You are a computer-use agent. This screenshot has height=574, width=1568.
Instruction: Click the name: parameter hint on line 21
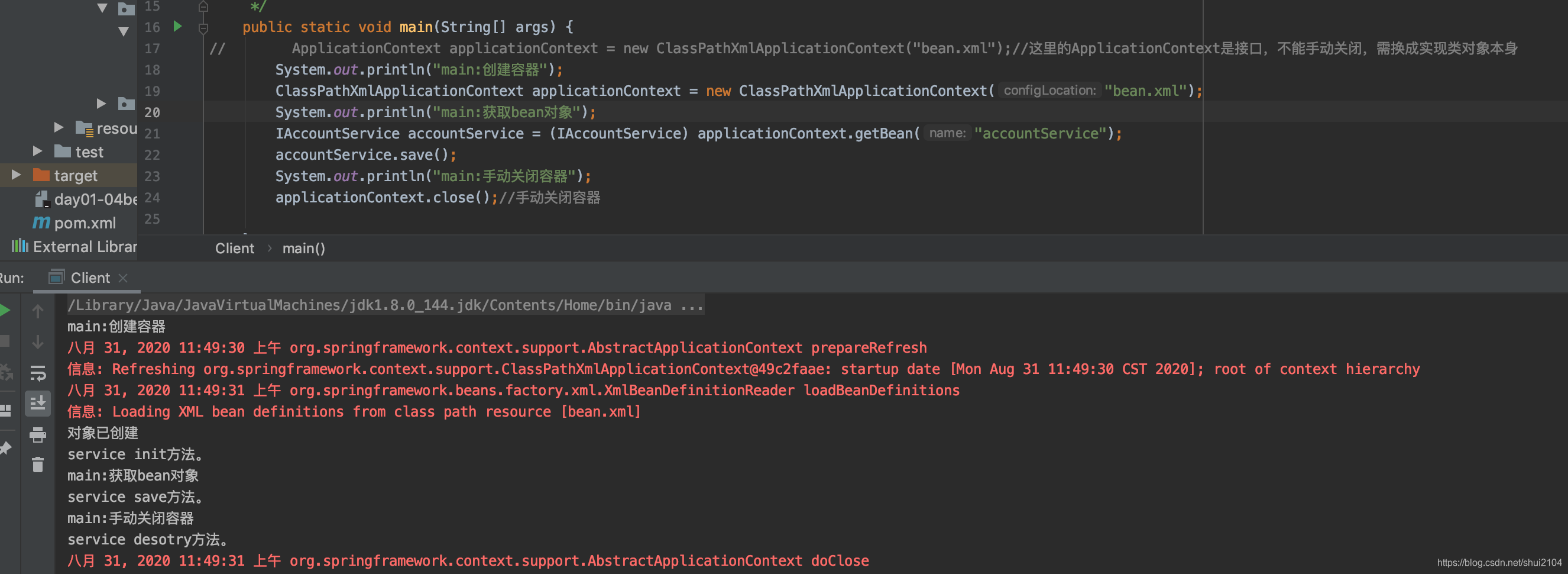[947, 134]
